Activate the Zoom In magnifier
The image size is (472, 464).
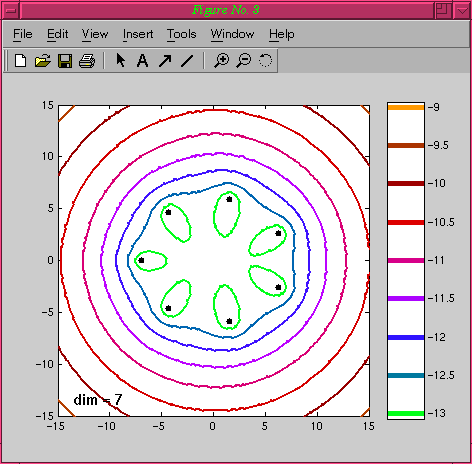[222, 61]
